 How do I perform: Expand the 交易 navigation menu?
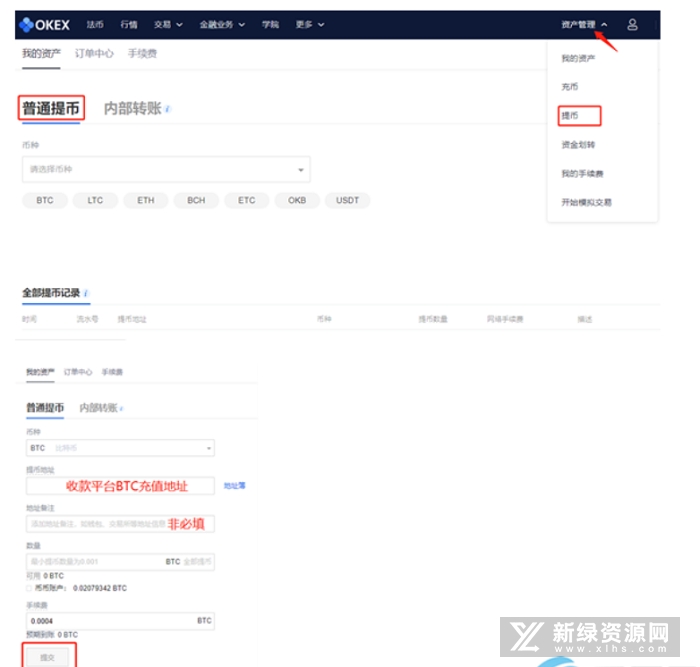[167, 24]
